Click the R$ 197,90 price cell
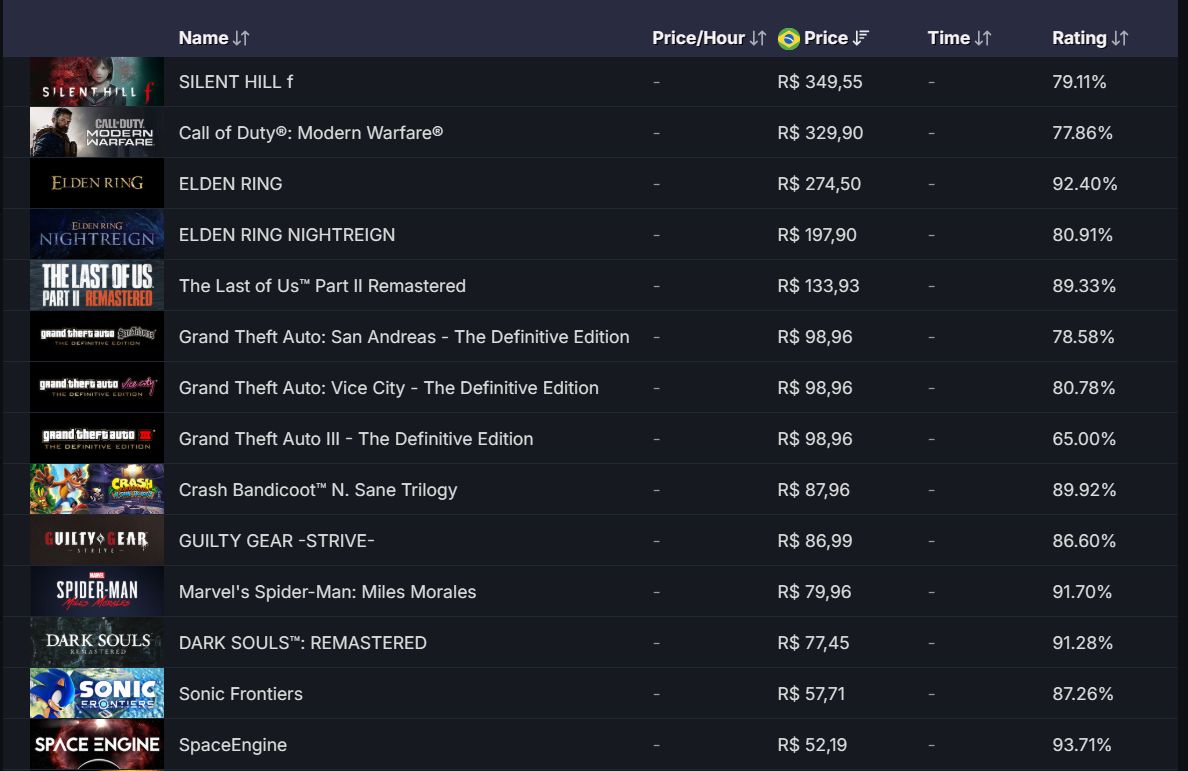1188x771 pixels. click(x=817, y=235)
